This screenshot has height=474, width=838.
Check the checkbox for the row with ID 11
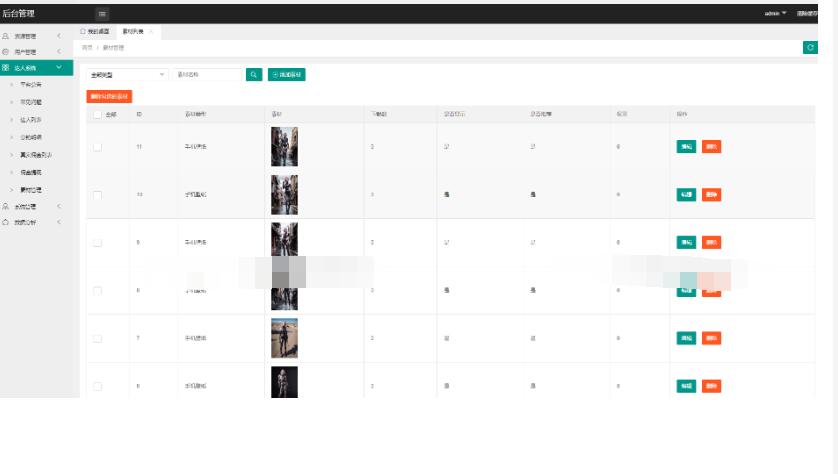click(x=97, y=146)
